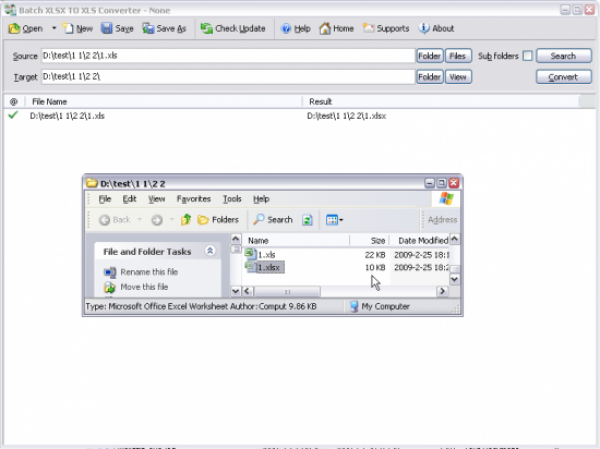Toggle the Folders pane in Explorer
The height and width of the screenshot is (449, 600).
218,220
